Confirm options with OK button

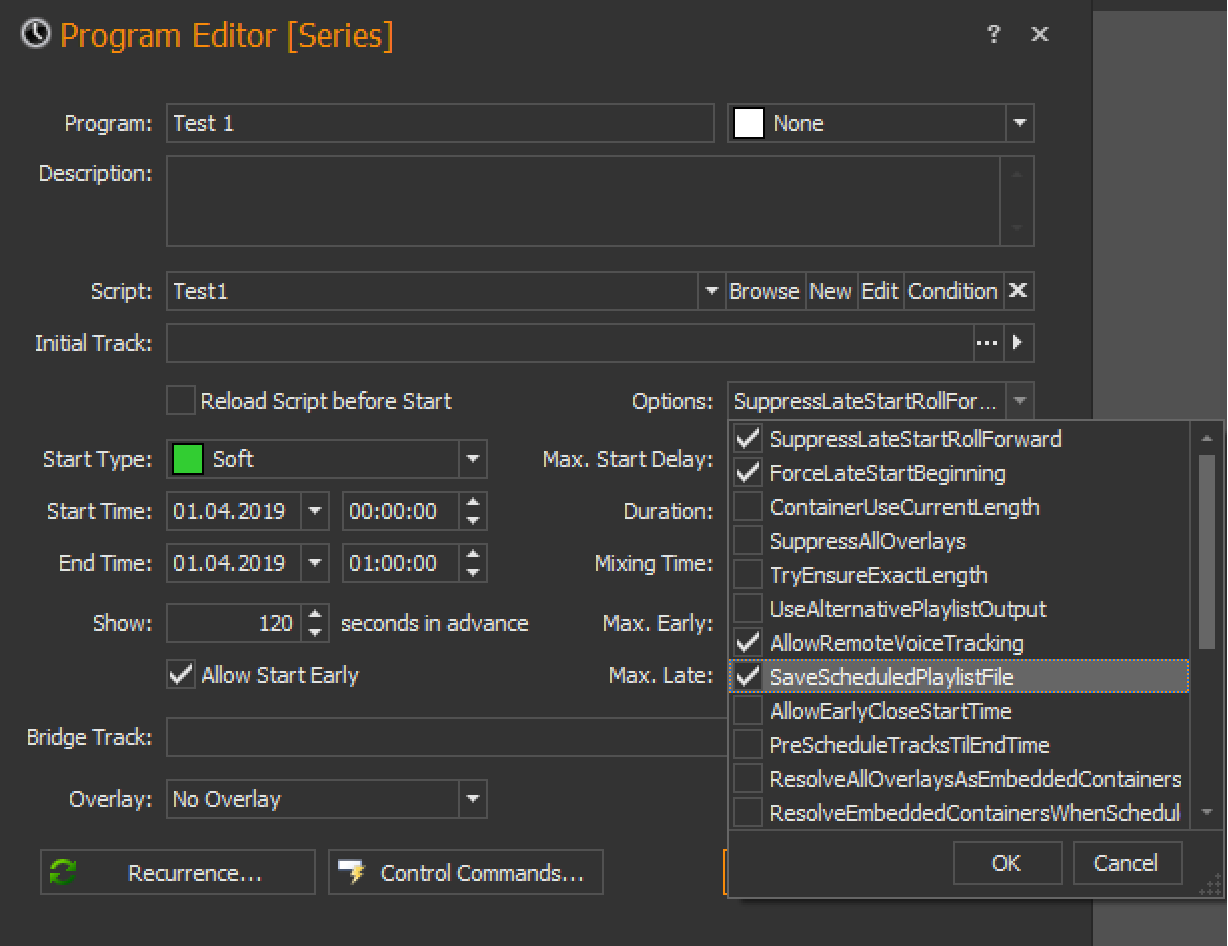point(1006,863)
